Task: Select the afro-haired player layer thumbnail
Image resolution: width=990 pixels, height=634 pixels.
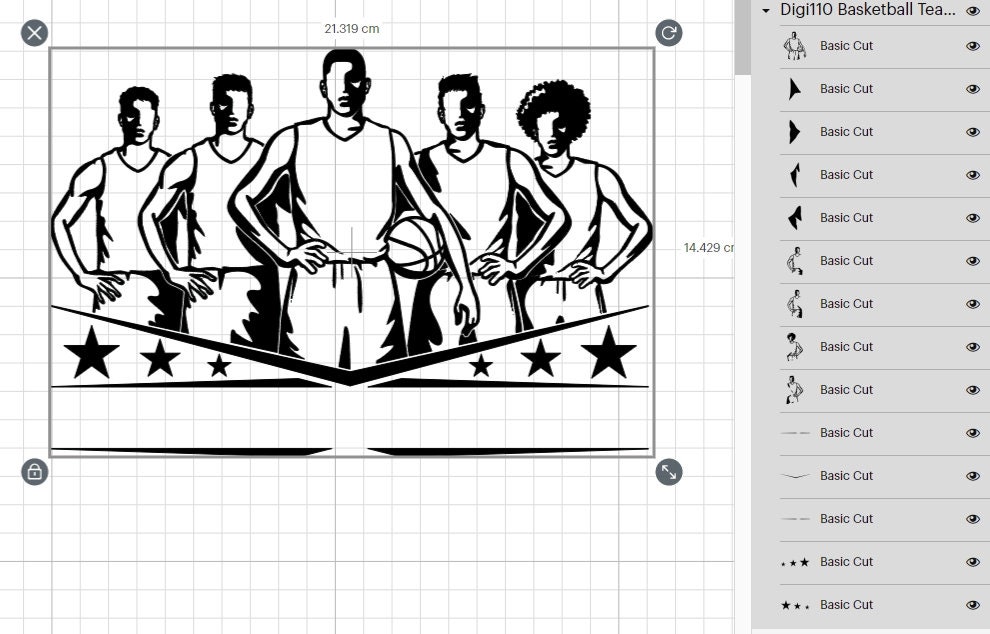Action: [x=796, y=346]
